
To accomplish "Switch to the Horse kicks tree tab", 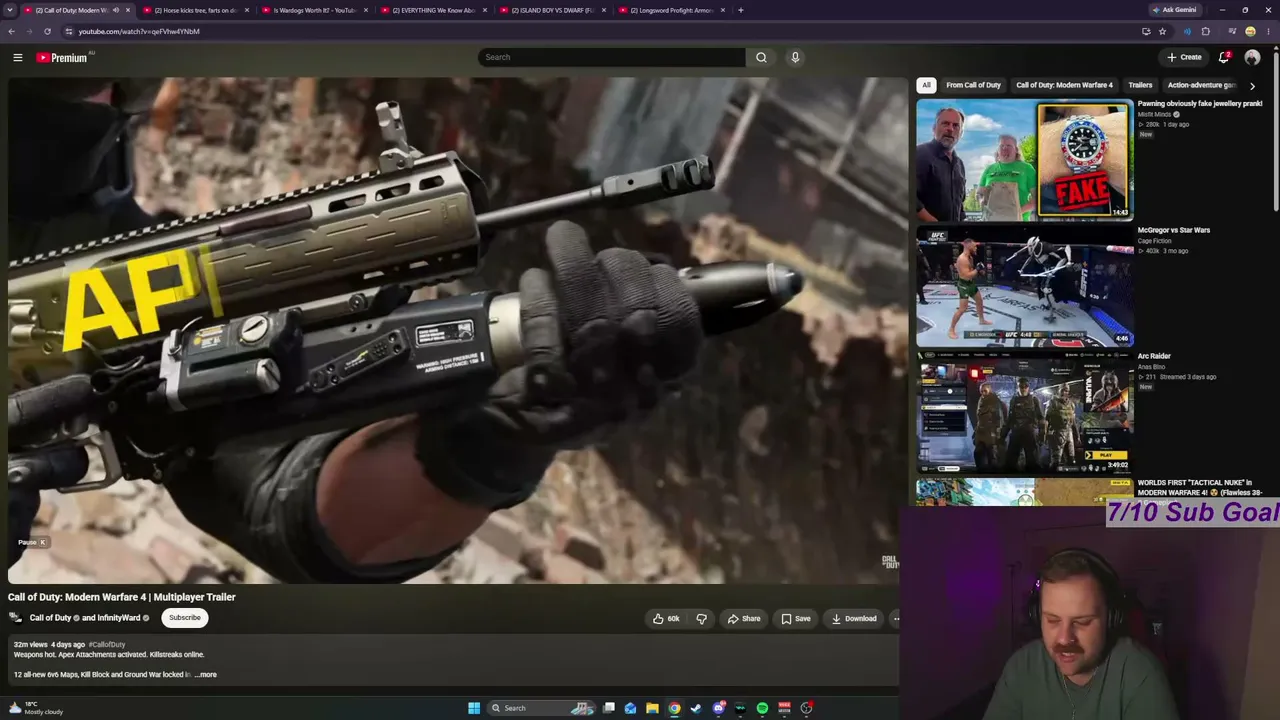I will click(194, 10).
